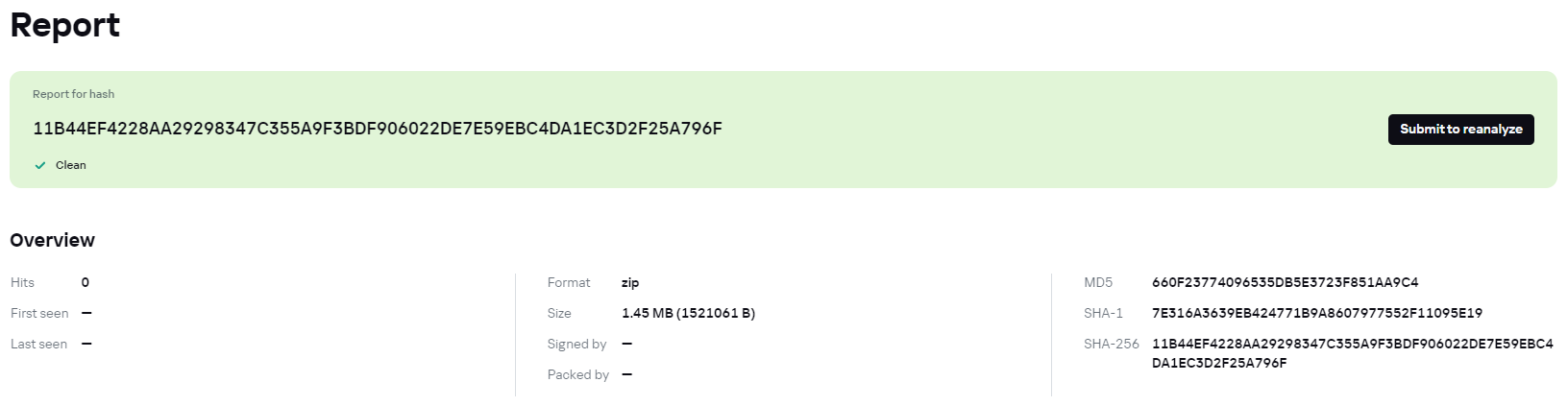Image resolution: width=1568 pixels, height=406 pixels.
Task: Click the First seen label
Action: (39, 313)
